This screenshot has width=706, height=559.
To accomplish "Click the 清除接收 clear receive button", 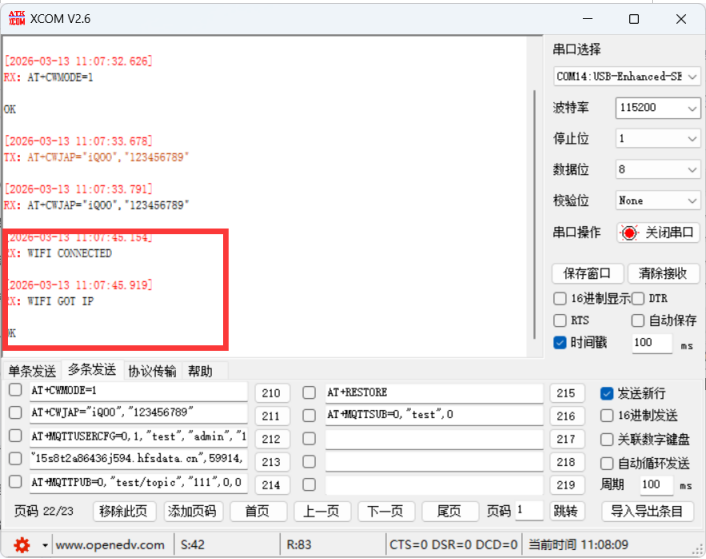I will coord(663,273).
